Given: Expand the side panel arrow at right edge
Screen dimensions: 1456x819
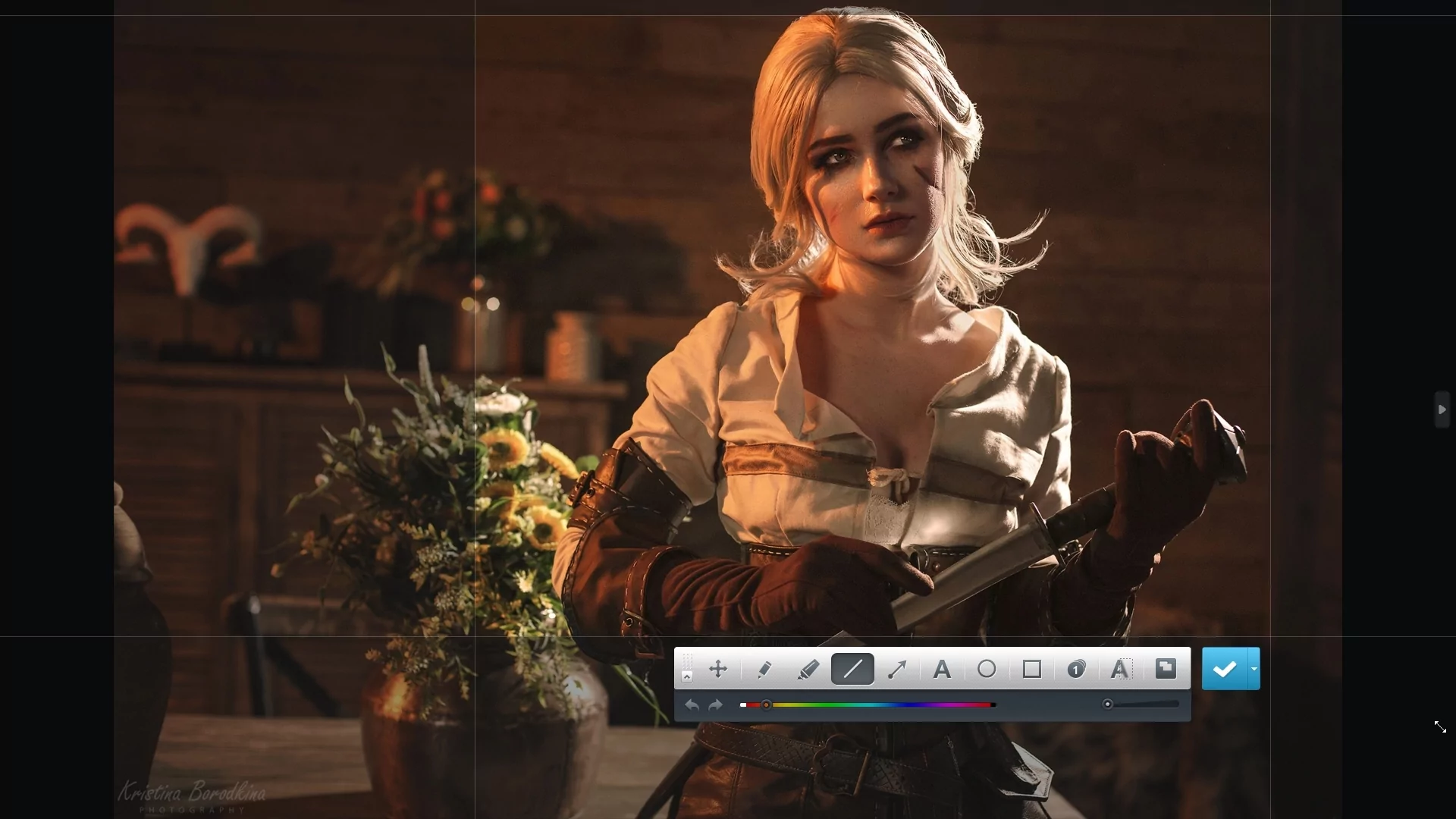Looking at the screenshot, I should pyautogui.click(x=1442, y=409).
